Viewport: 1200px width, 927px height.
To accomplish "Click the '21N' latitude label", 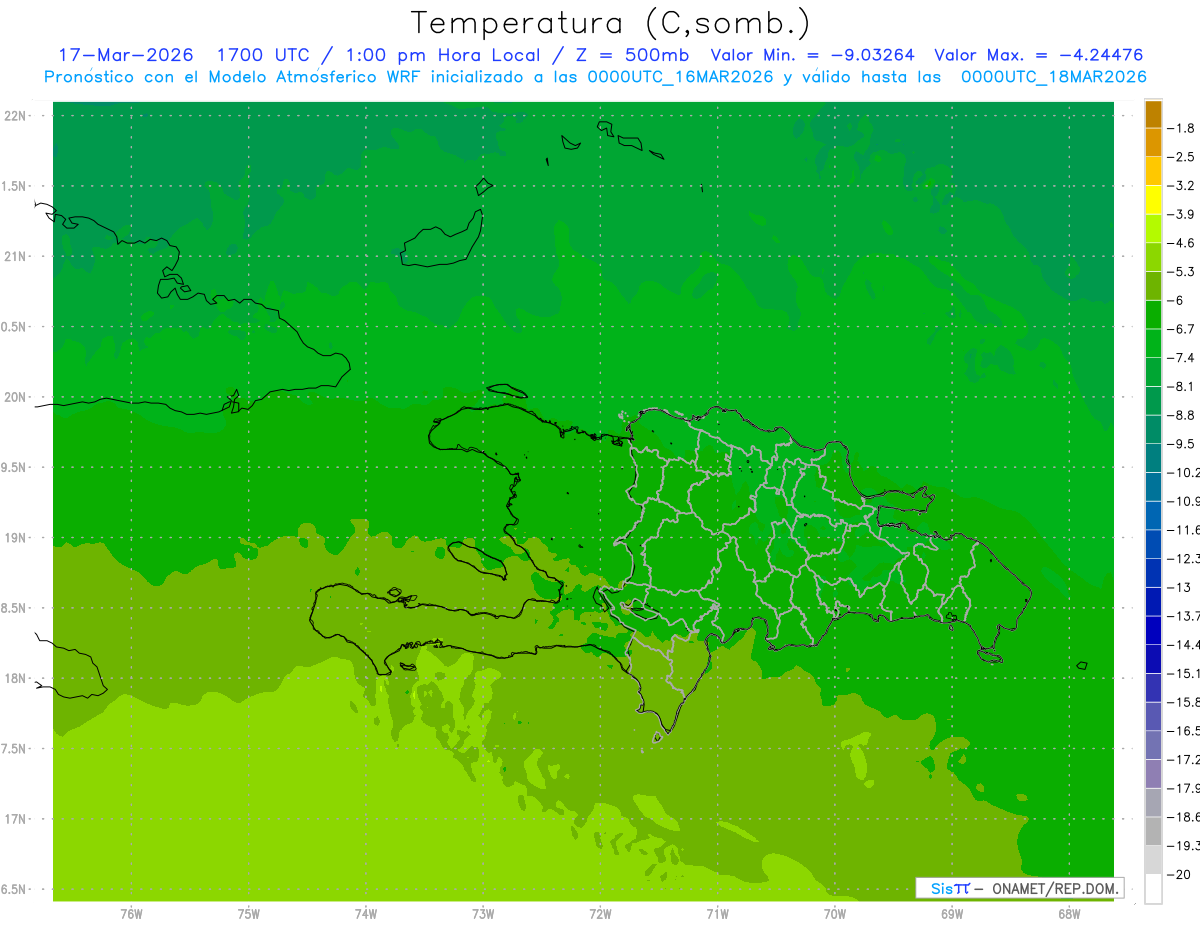I will click(17, 256).
